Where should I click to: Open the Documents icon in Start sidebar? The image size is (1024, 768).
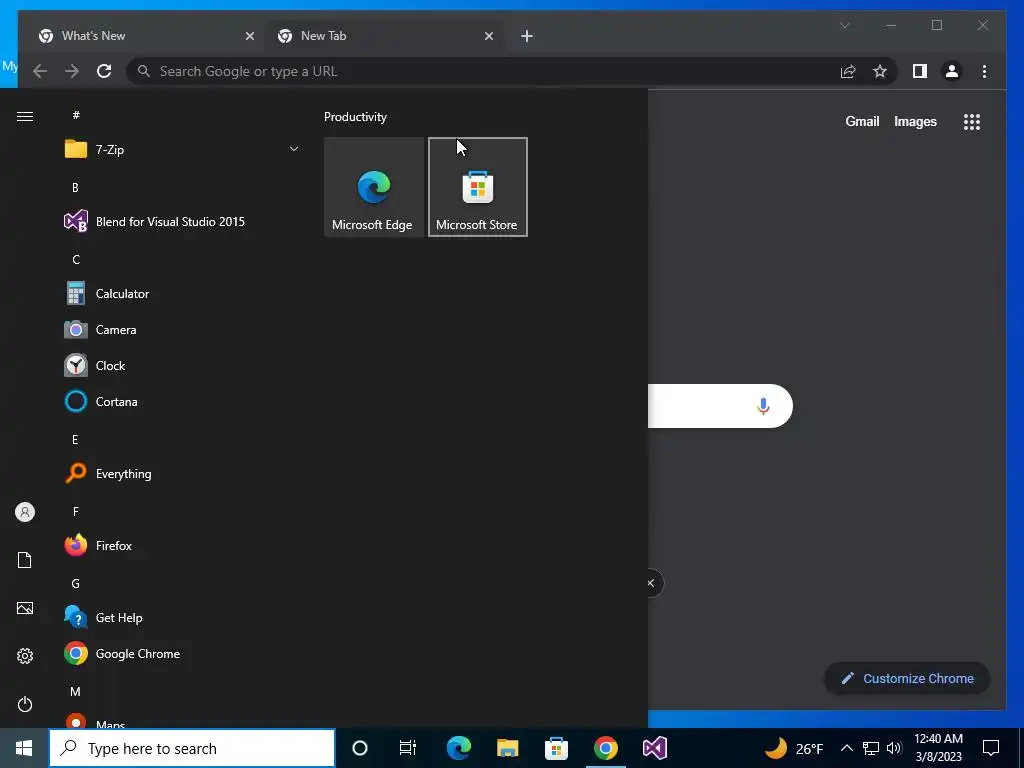(x=25, y=560)
